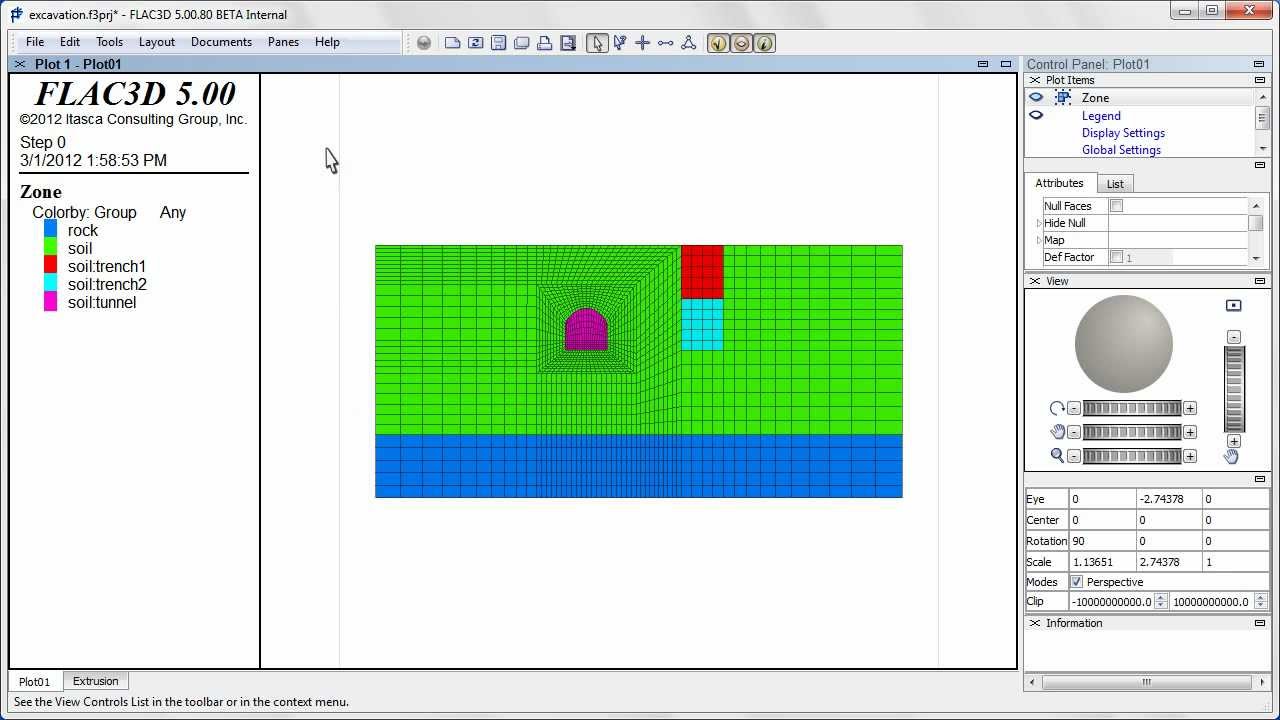Click the print toolbar icon
The height and width of the screenshot is (720, 1280).
(x=544, y=43)
